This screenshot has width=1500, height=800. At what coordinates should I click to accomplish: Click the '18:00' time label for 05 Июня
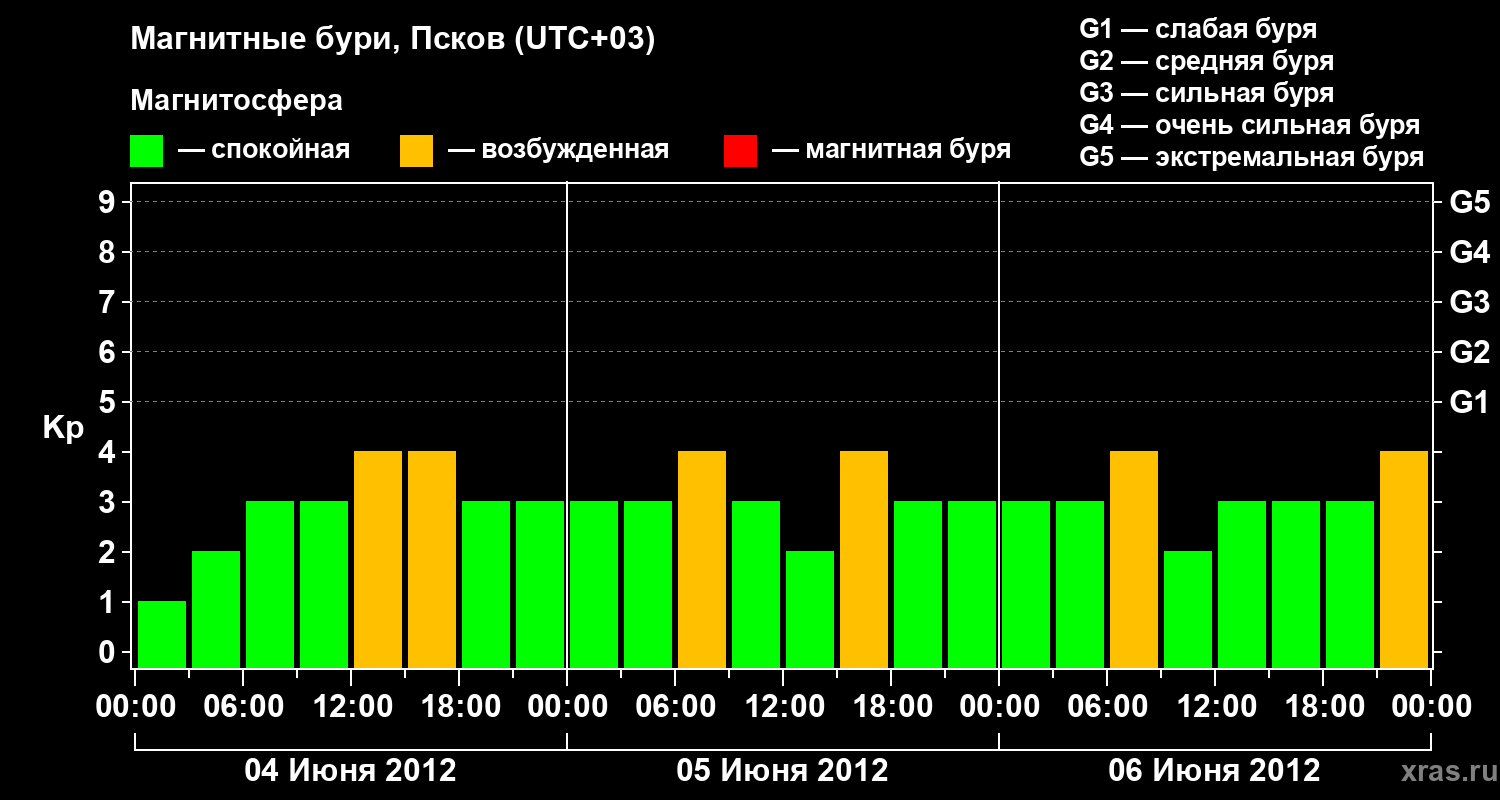pos(891,707)
